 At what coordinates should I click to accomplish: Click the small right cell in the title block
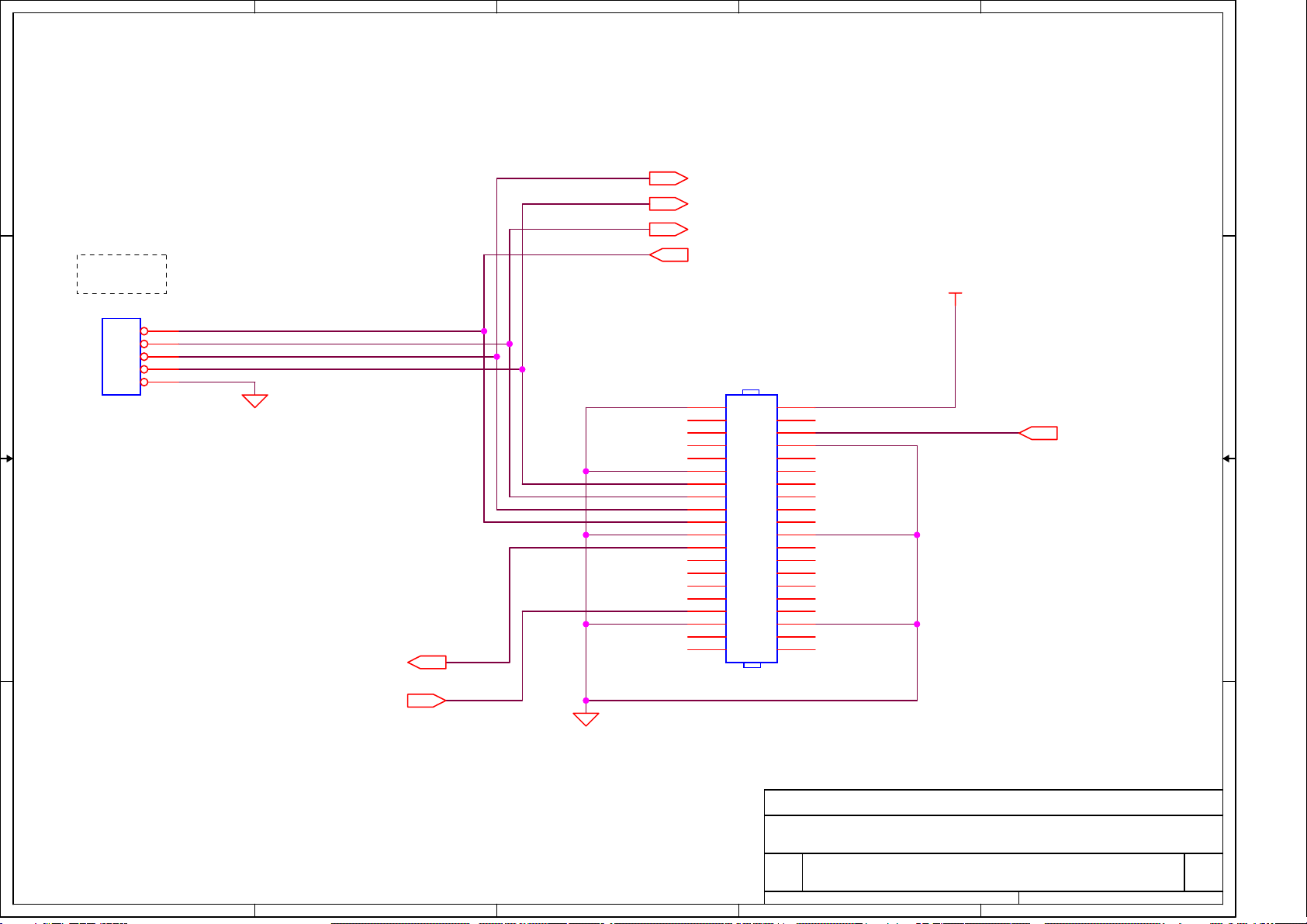click(1204, 872)
